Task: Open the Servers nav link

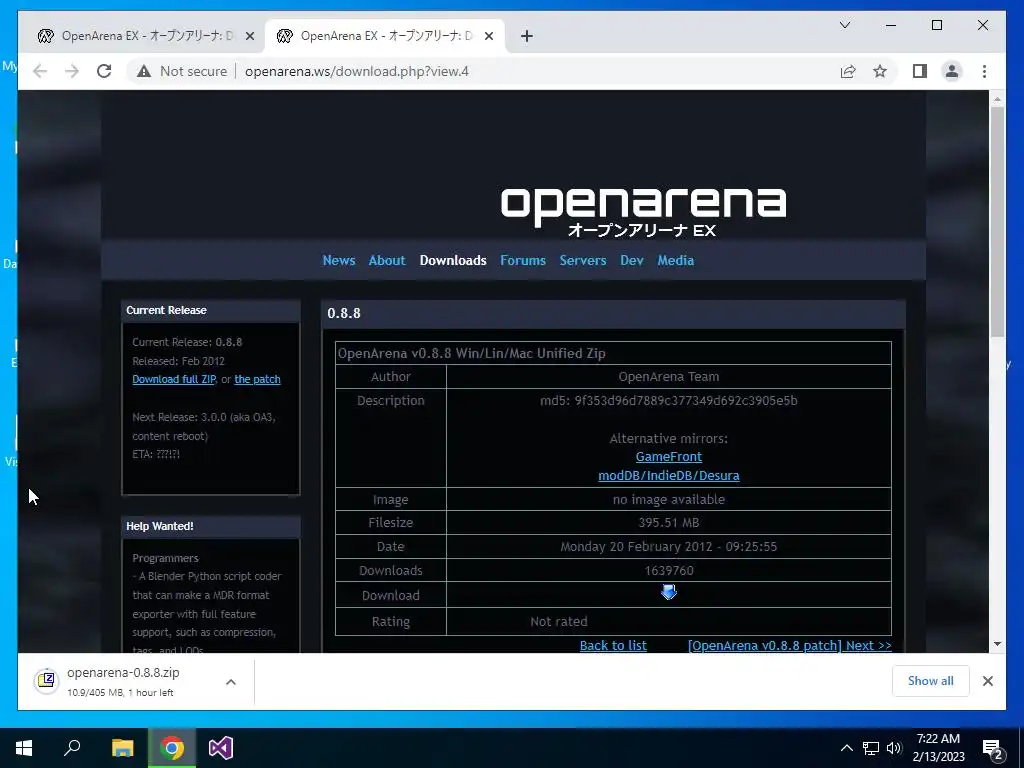Action: pos(583,260)
